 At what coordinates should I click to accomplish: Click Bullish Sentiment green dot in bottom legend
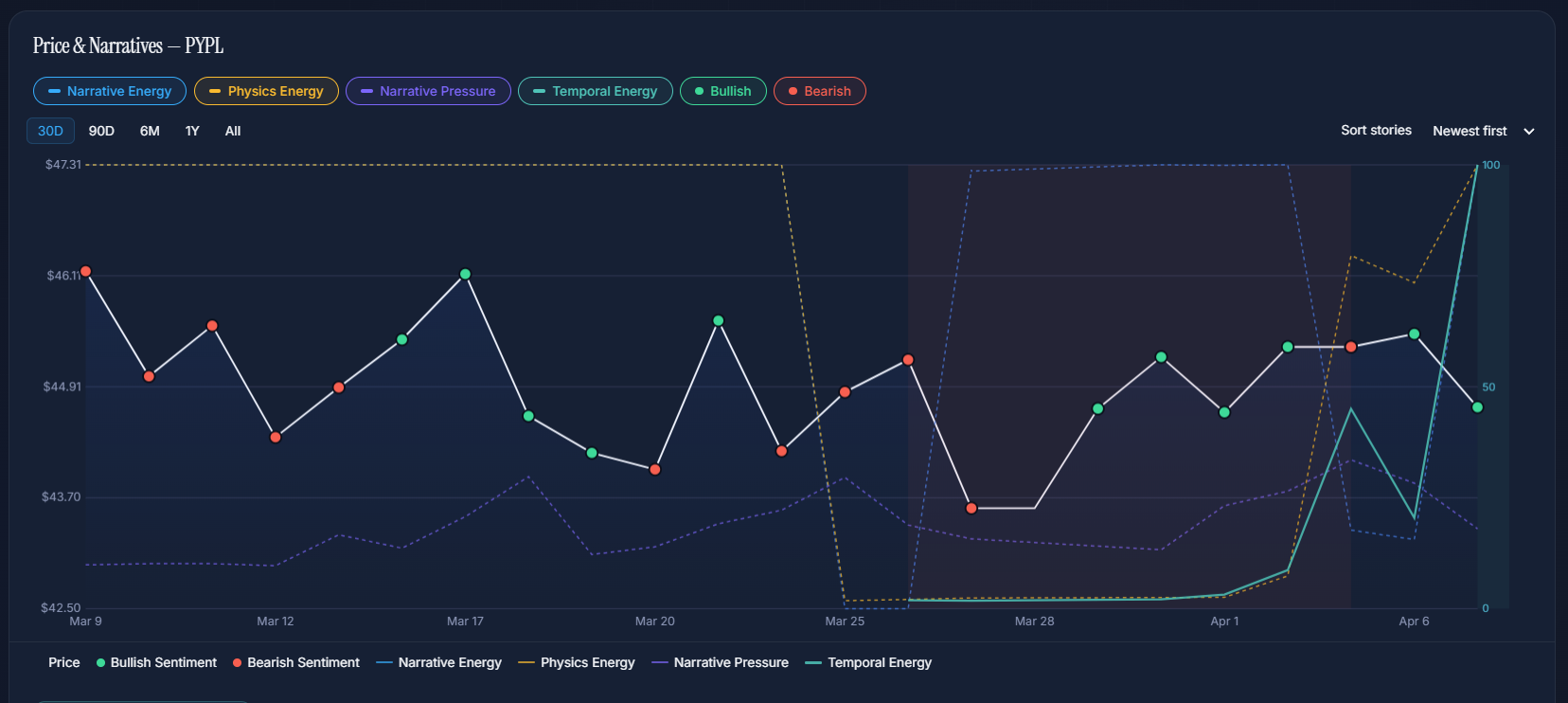click(101, 663)
